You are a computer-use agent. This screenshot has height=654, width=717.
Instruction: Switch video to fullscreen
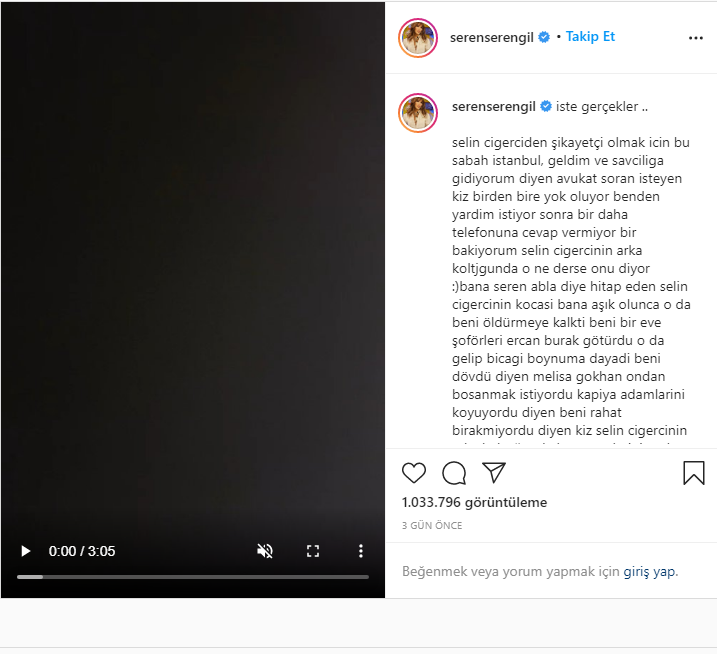click(x=313, y=551)
